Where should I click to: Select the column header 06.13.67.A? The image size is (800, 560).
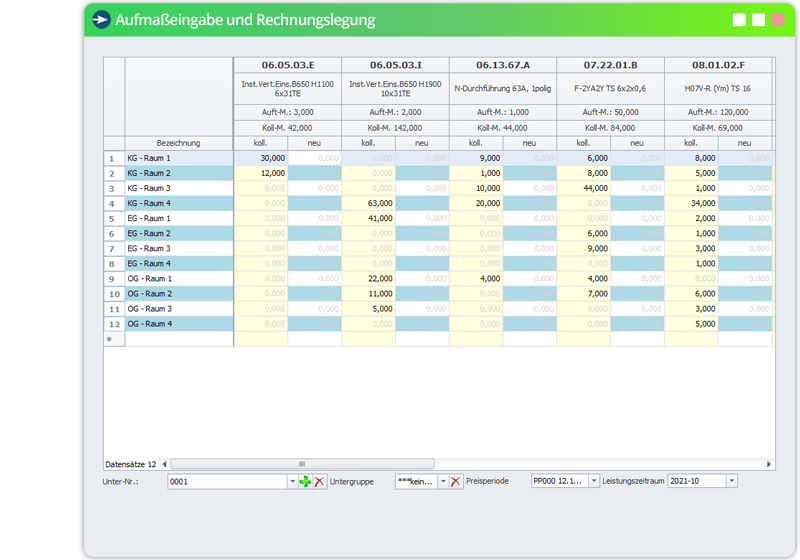(x=503, y=65)
